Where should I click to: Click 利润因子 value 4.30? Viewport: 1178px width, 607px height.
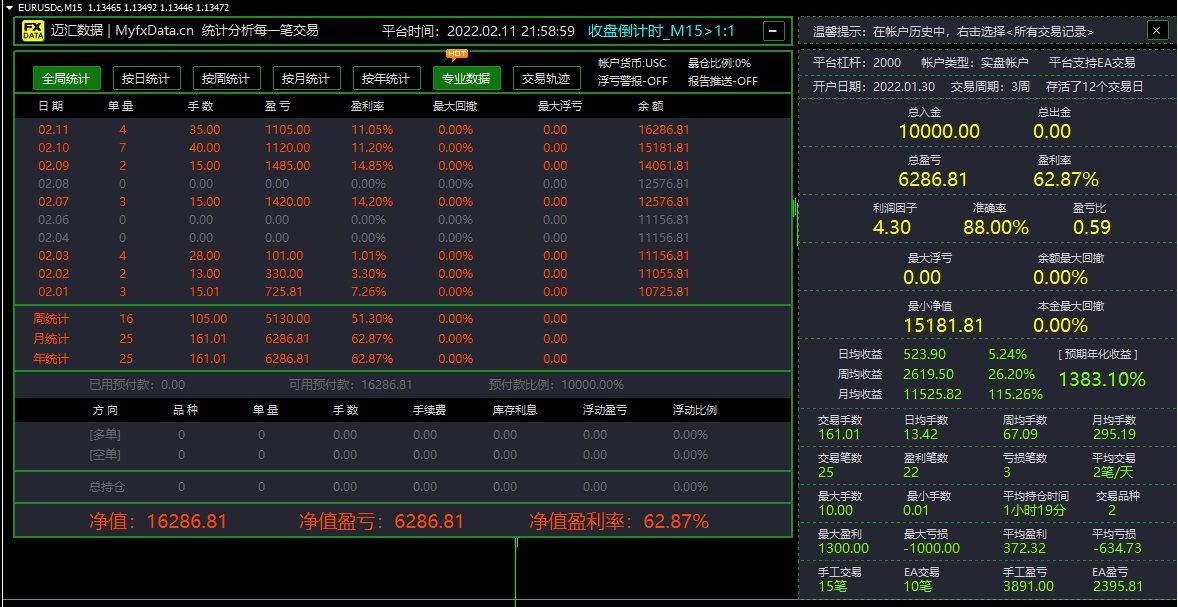pyautogui.click(x=892, y=228)
